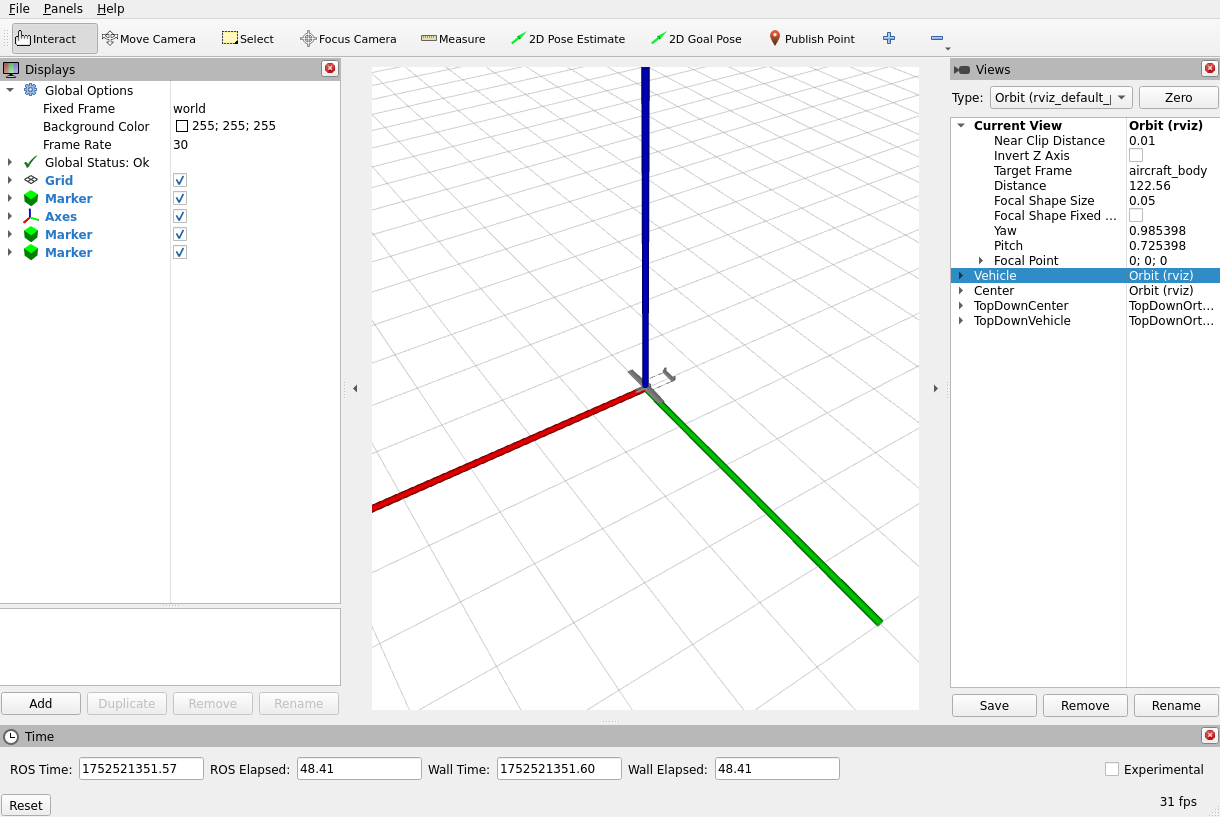
Task: Open the view Type dropdown
Action: [1060, 97]
